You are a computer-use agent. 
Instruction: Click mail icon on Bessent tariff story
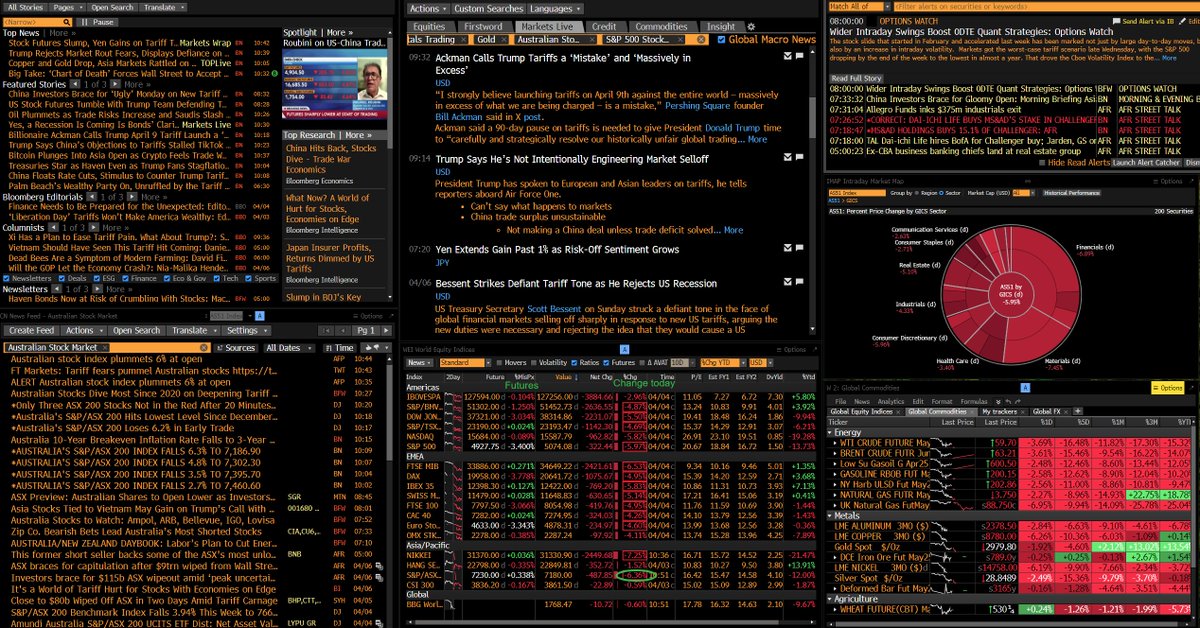coord(787,284)
